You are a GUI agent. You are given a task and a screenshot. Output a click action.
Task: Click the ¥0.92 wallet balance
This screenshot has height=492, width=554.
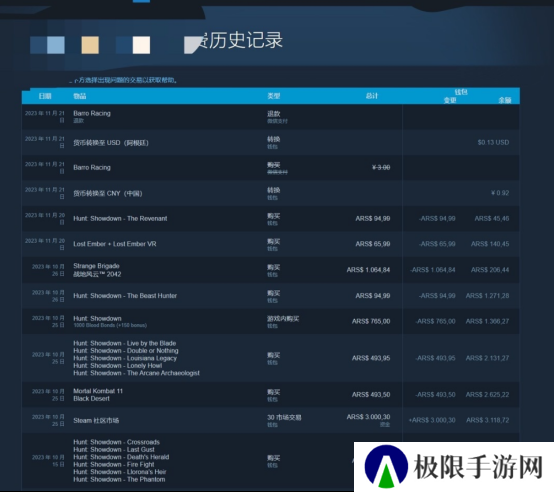pos(500,193)
